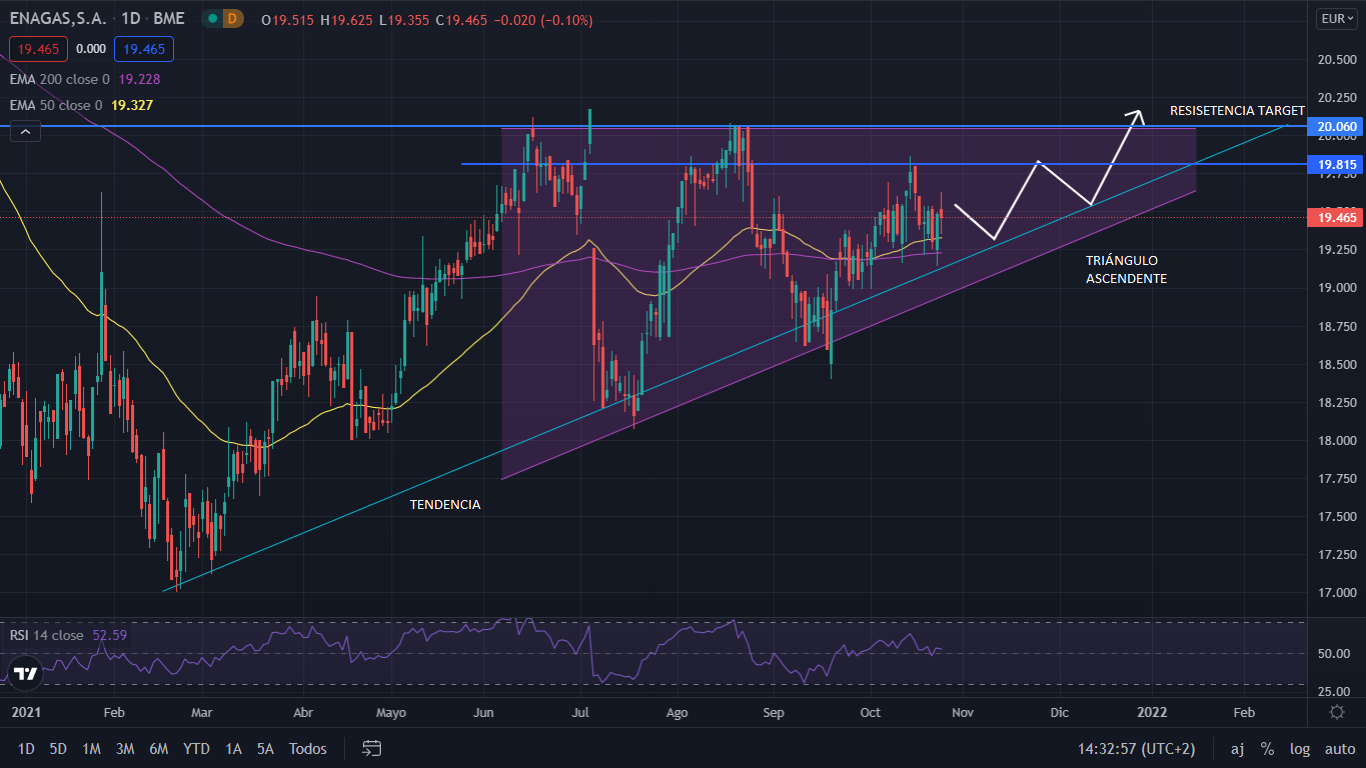Screen dimensions: 1366x768
Task: Collapse the indicator legend with chevron
Action: click(25, 131)
